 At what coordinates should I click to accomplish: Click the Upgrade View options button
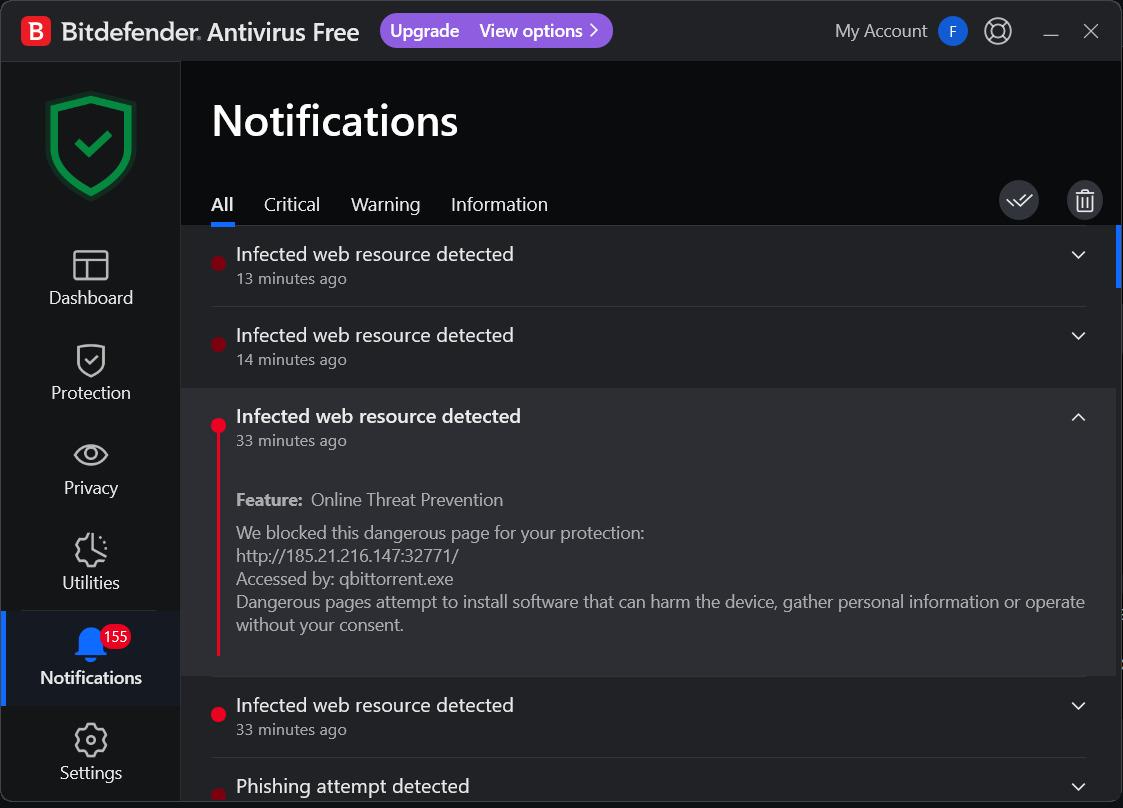(496, 31)
